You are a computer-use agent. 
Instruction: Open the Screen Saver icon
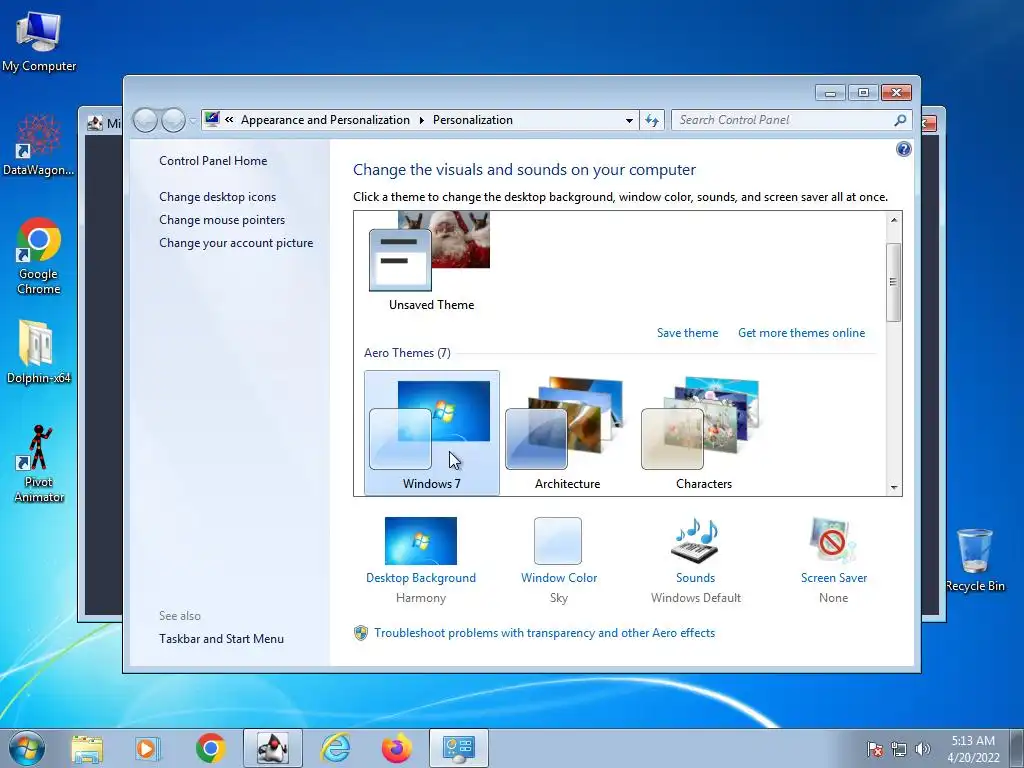click(x=833, y=541)
